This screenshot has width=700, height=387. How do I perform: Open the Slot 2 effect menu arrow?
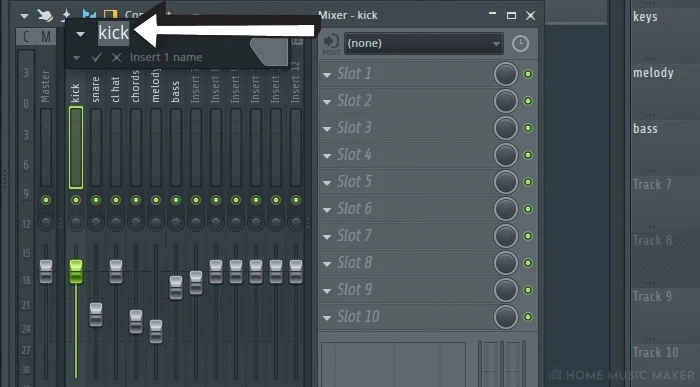pos(327,102)
